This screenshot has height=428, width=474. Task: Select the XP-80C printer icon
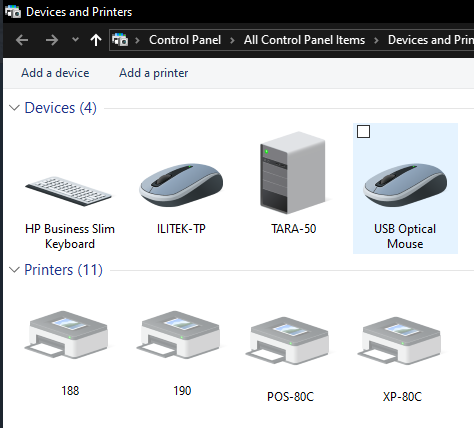400,341
